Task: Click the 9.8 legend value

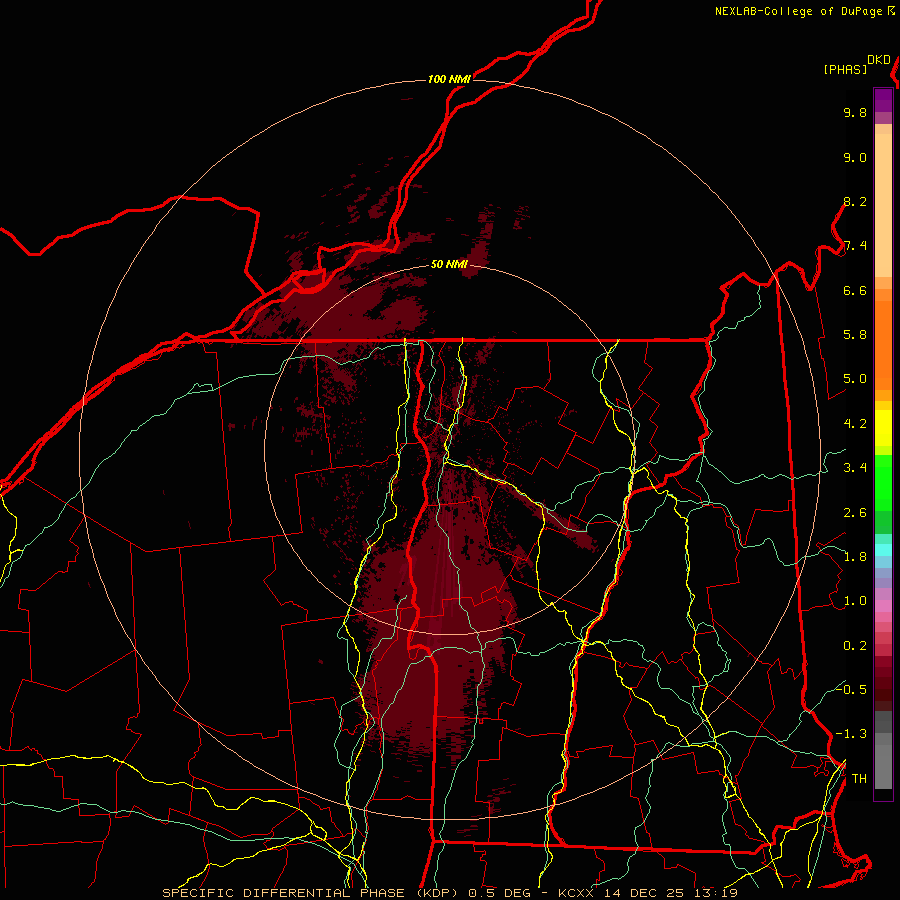Action: [x=855, y=112]
